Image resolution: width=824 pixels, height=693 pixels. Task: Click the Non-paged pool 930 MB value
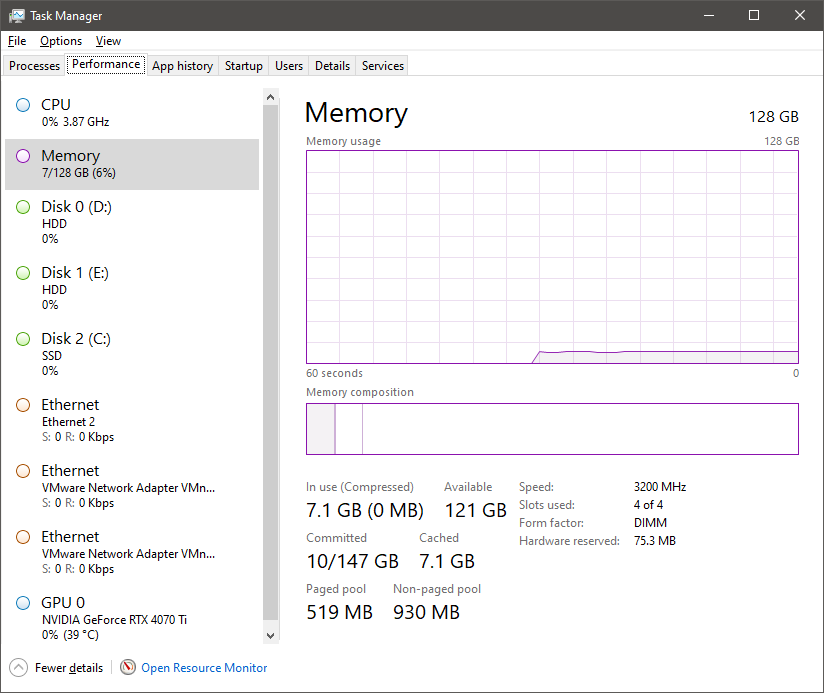426,612
